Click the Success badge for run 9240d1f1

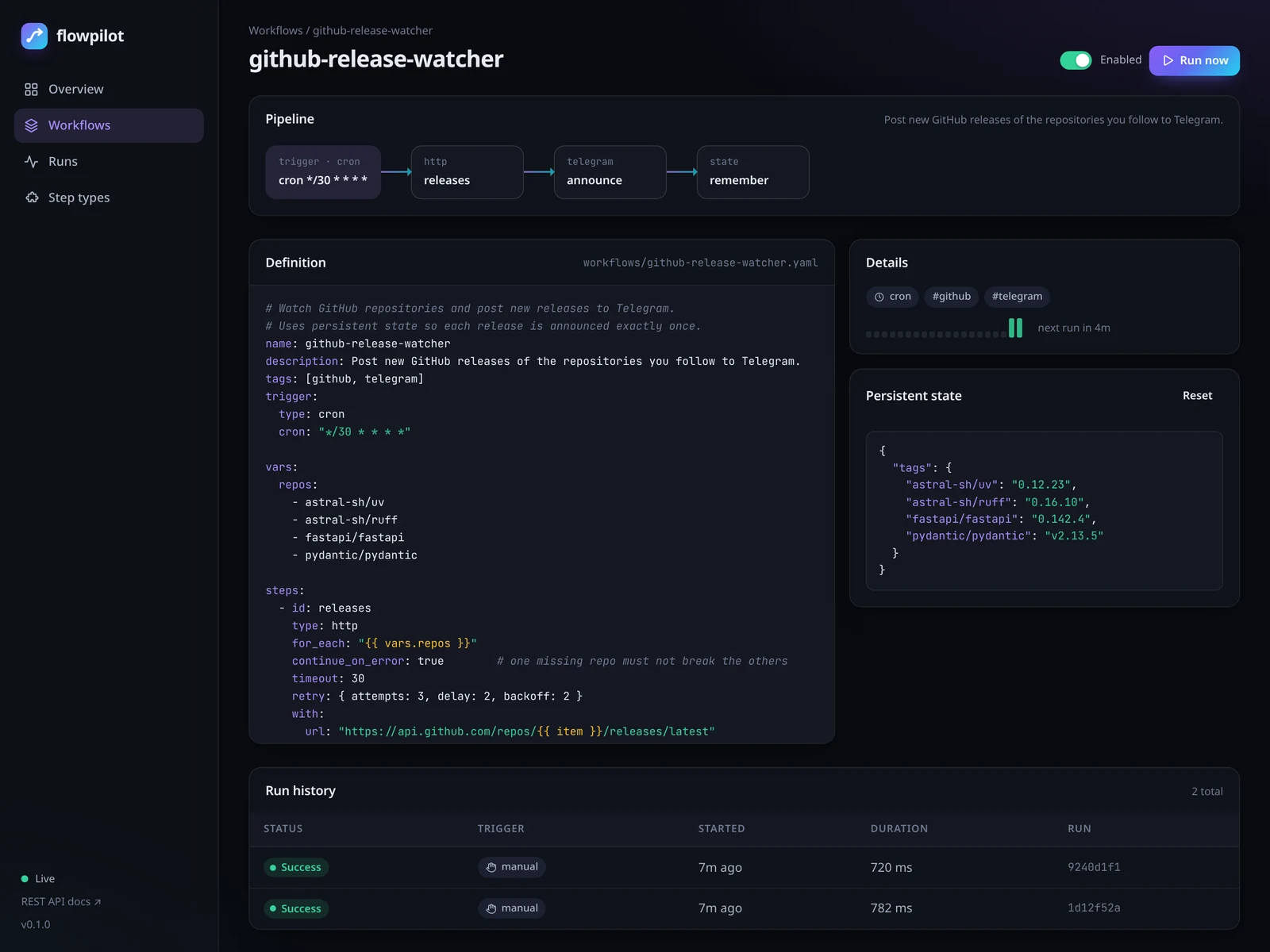pos(296,868)
